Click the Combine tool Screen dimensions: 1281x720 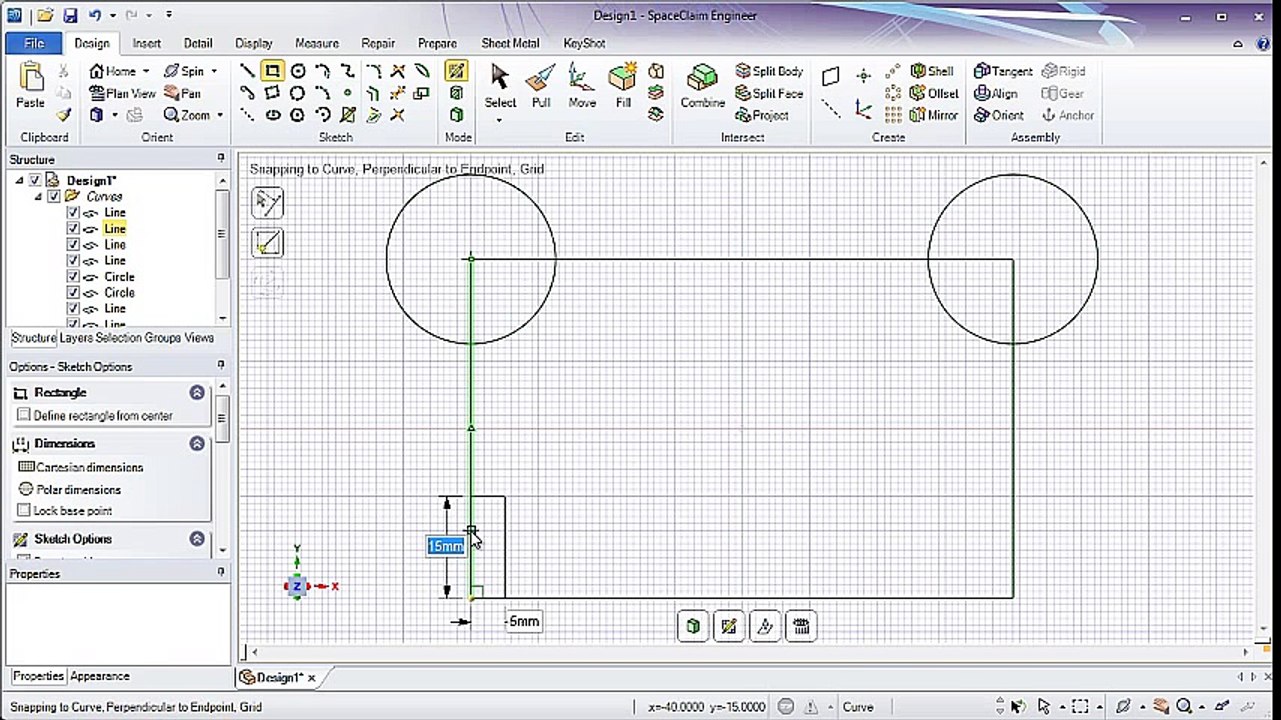click(x=703, y=86)
